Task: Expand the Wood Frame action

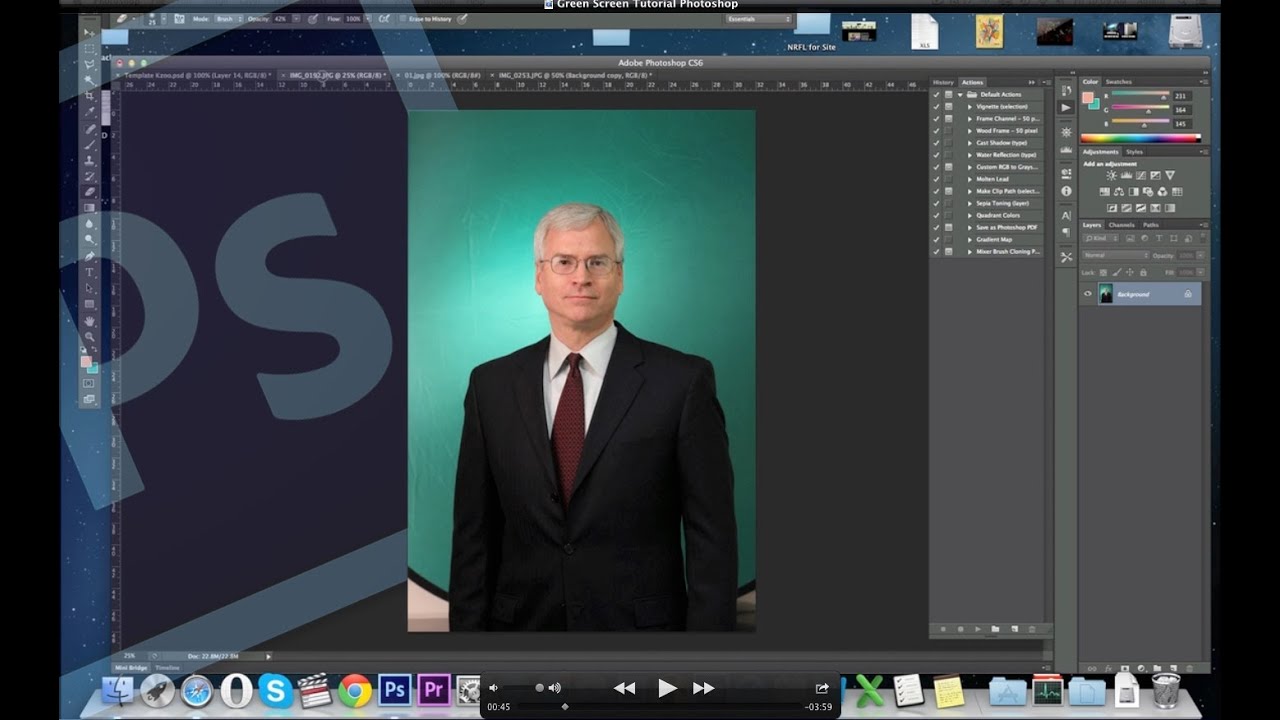Action: click(x=970, y=131)
